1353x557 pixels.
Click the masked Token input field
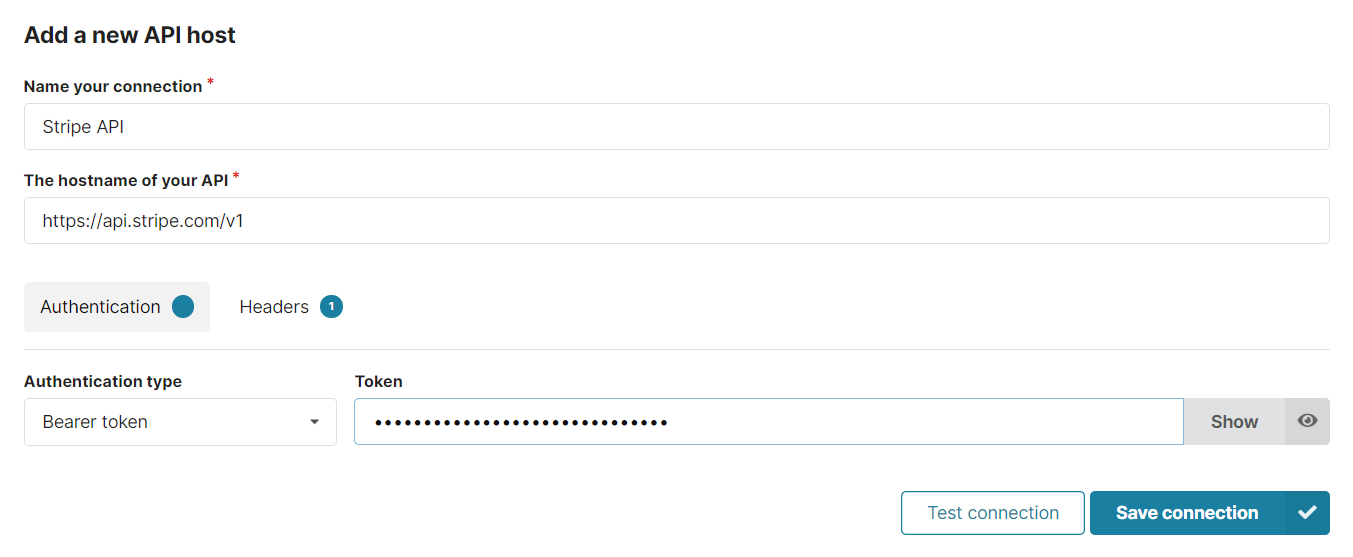point(768,422)
